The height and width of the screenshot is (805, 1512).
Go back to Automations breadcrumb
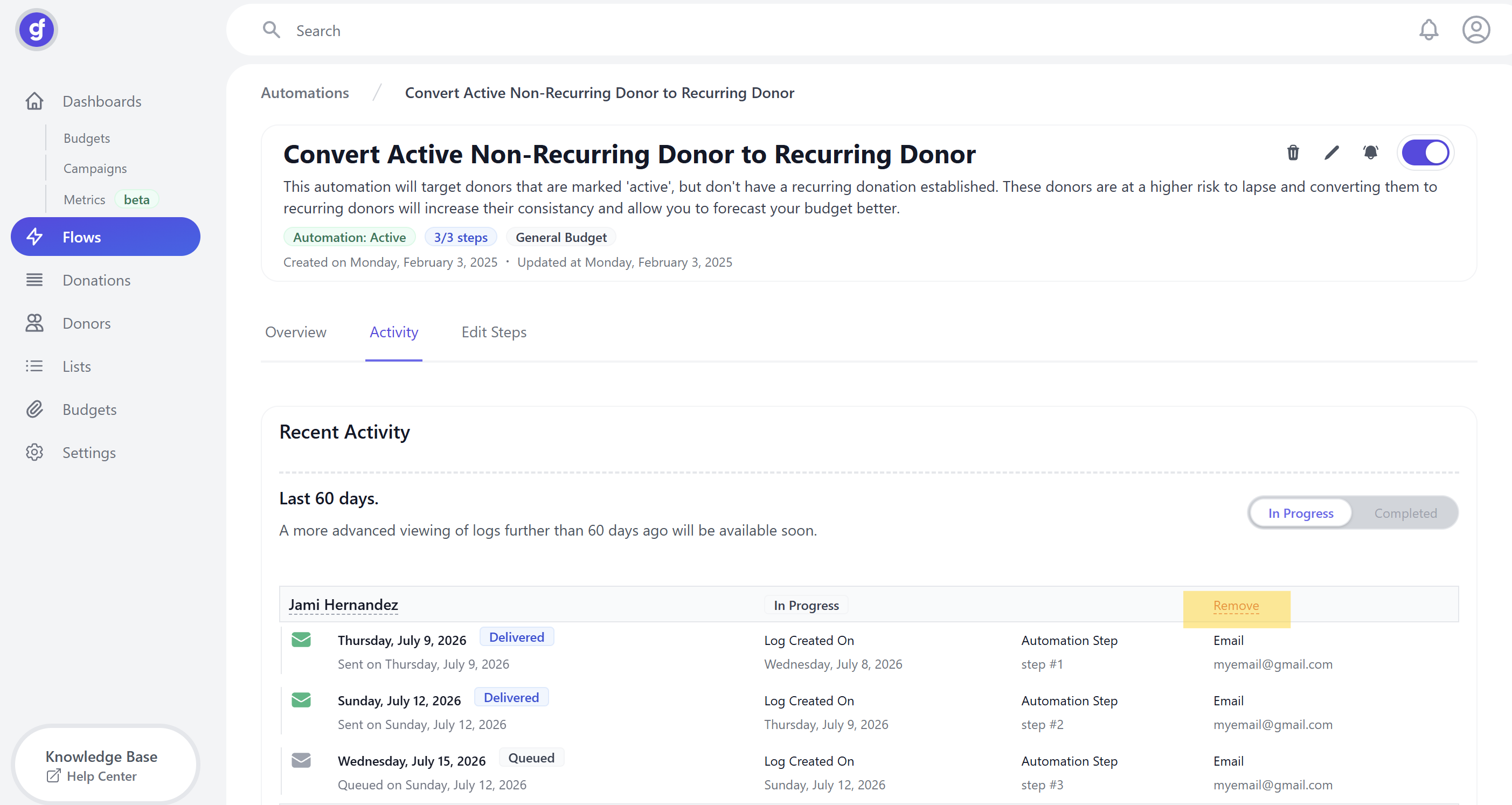coord(304,93)
